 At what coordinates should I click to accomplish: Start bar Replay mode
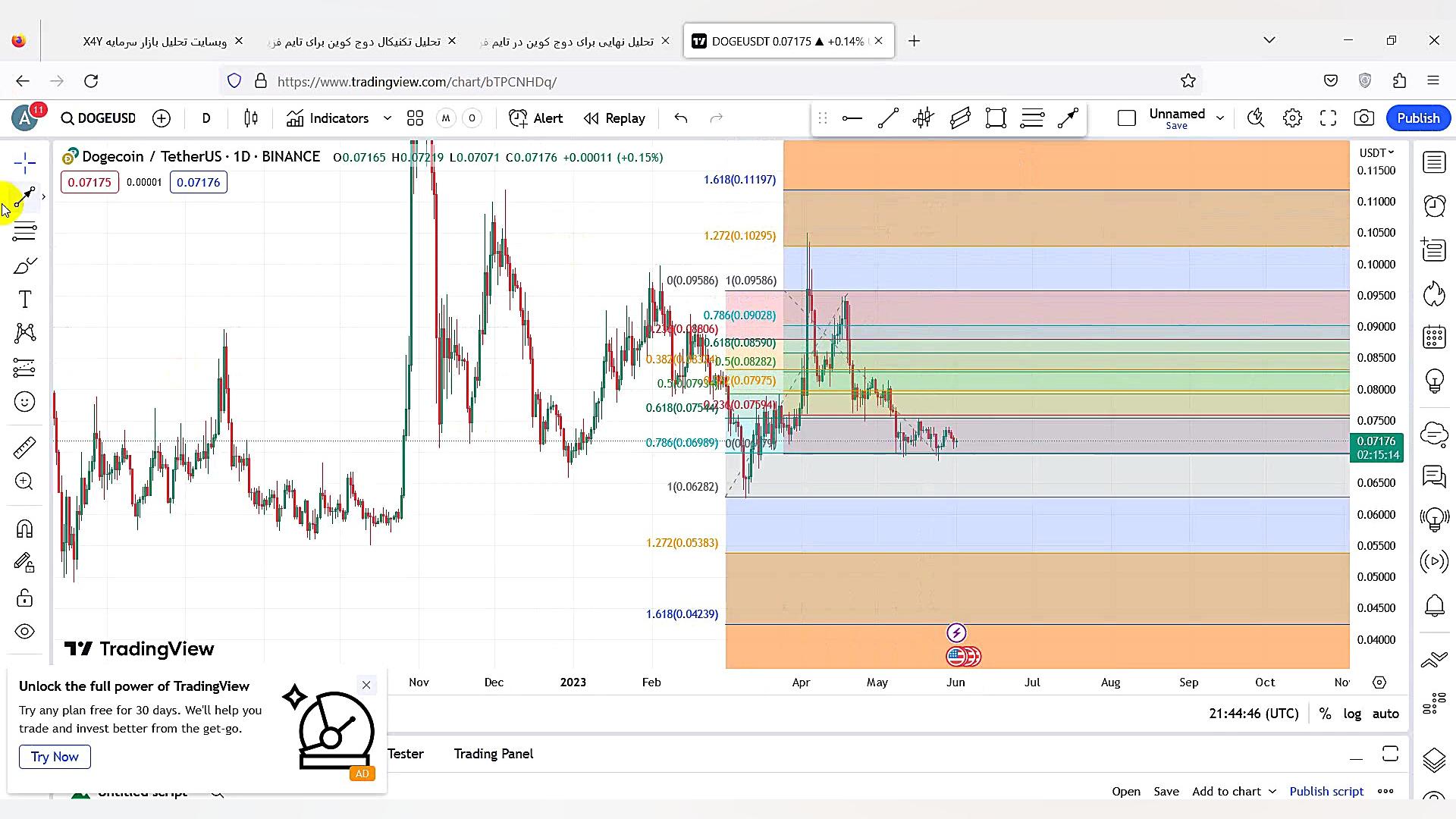click(x=614, y=118)
